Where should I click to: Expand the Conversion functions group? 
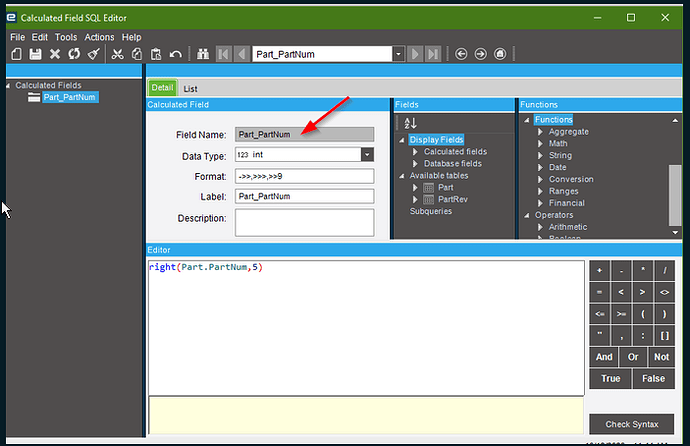click(x=540, y=179)
